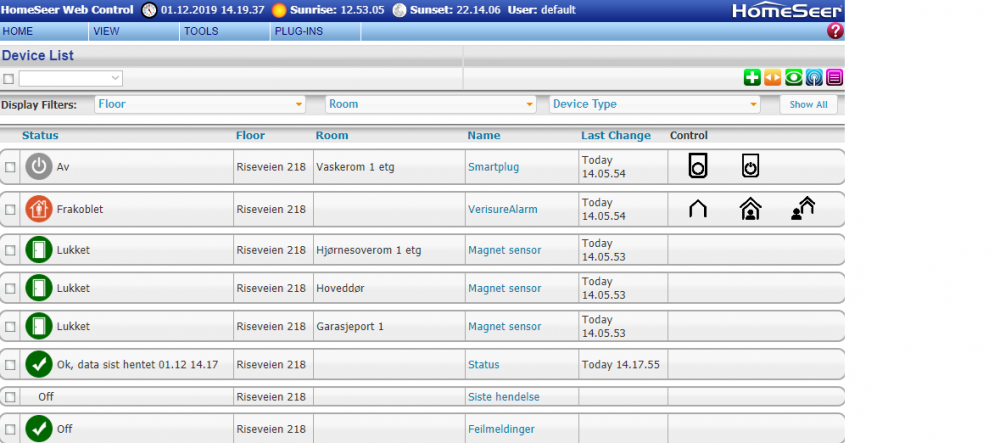This screenshot has width=1000, height=443.
Task: Expand the Device Type filter dropdown
Action: tap(655, 104)
